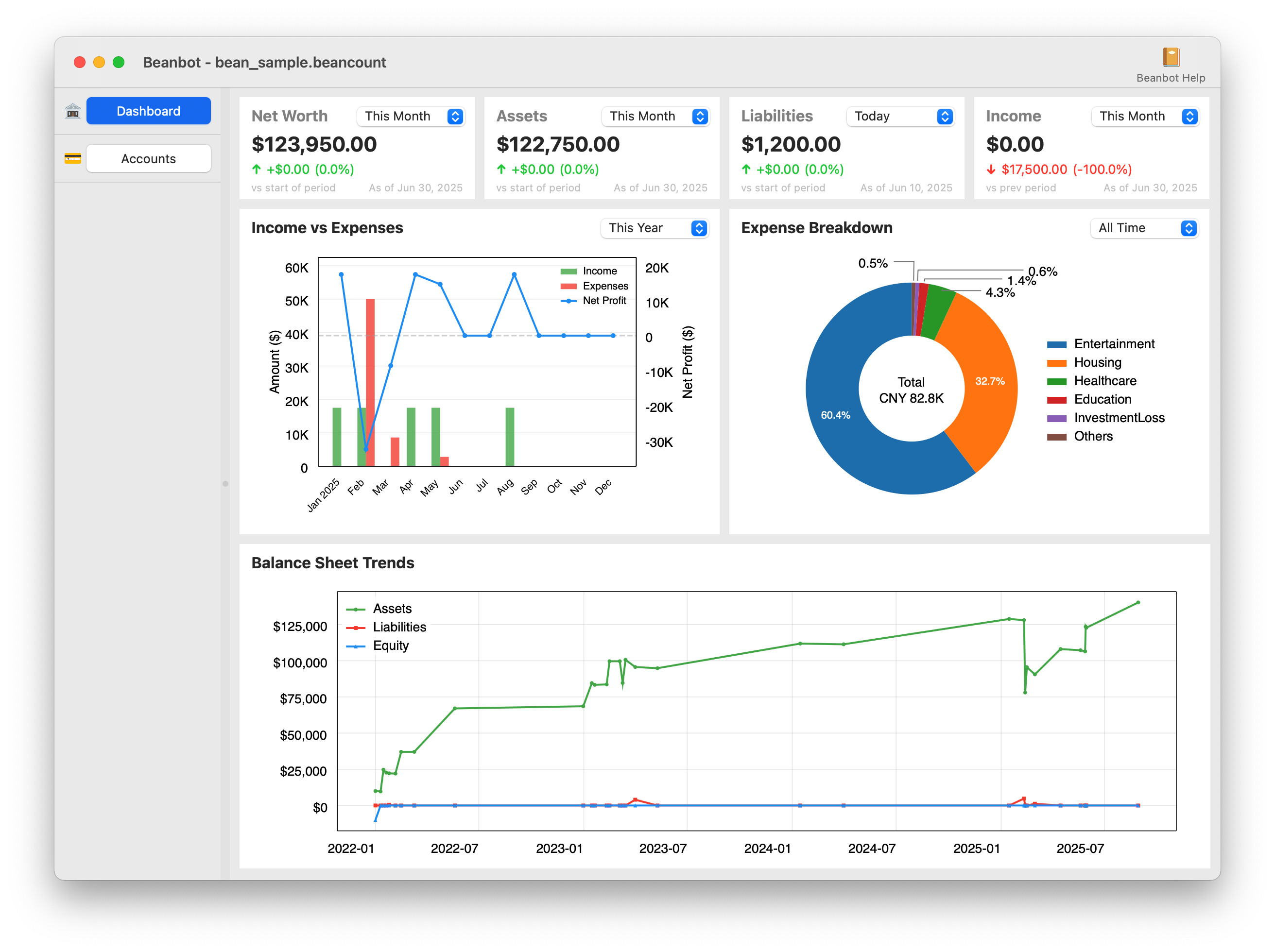Open the Expense Breakdown All Time dropdown

pos(1144,228)
